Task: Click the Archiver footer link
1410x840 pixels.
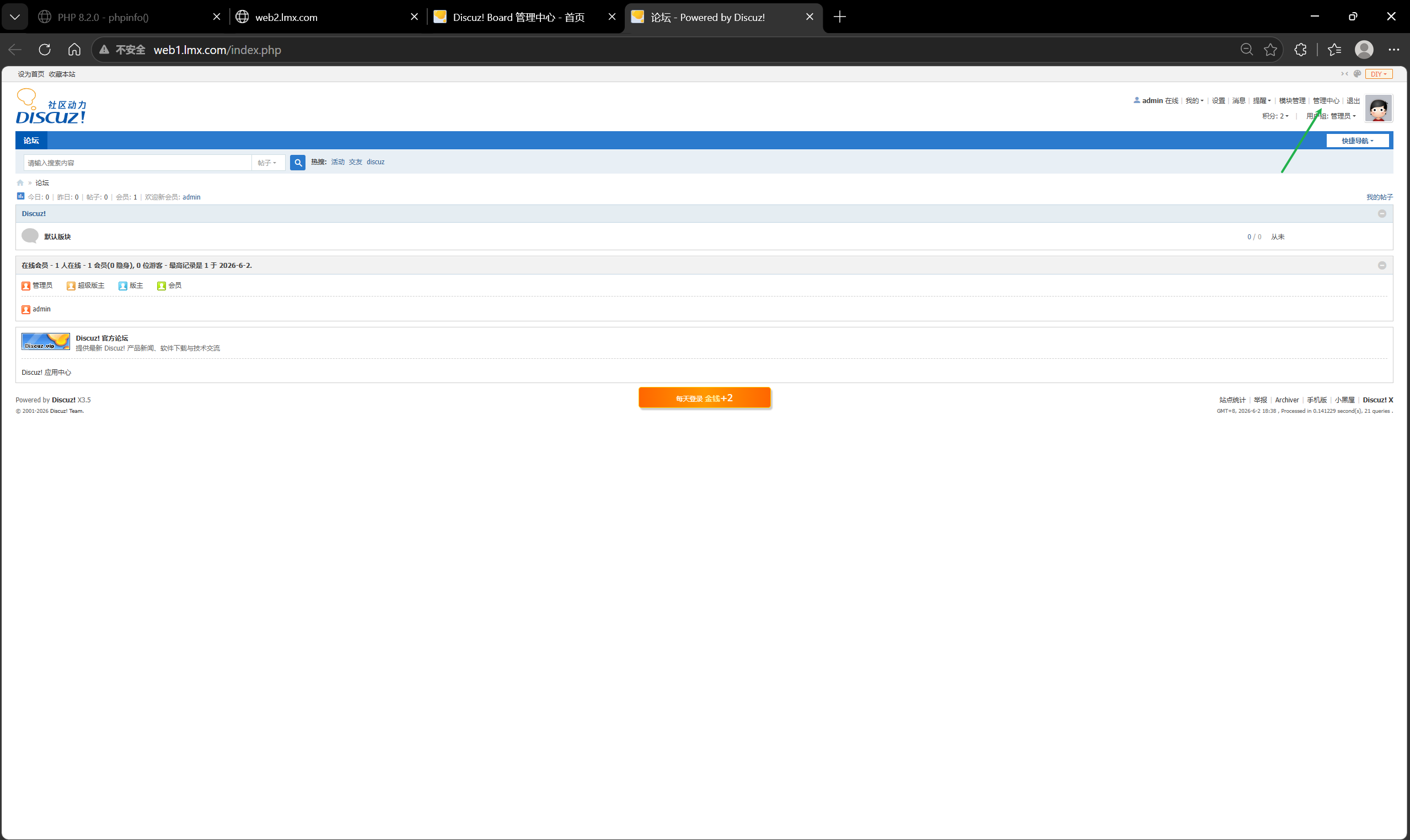Action: click(x=1286, y=400)
